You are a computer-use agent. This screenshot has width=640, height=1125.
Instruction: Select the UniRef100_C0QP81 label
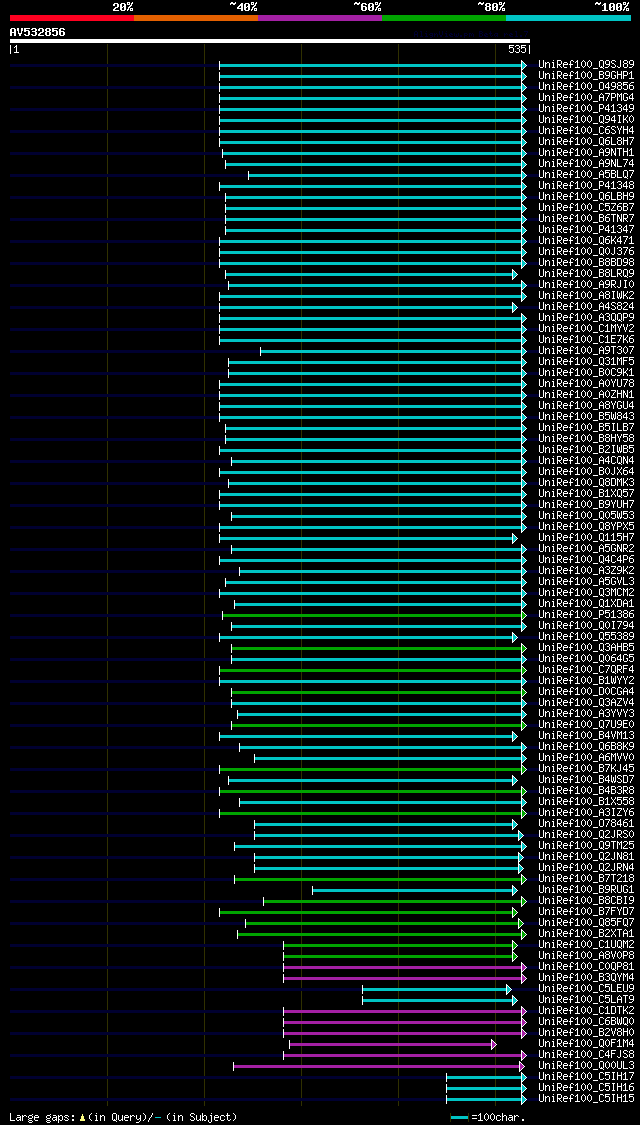(586, 967)
